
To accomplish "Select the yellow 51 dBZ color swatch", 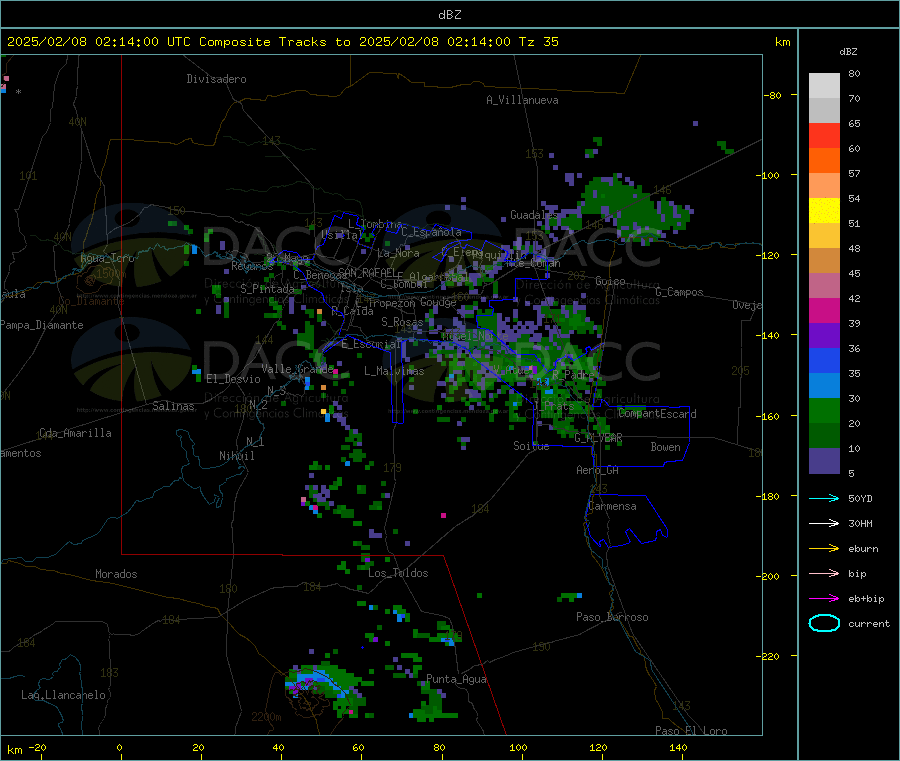I will [x=824, y=211].
